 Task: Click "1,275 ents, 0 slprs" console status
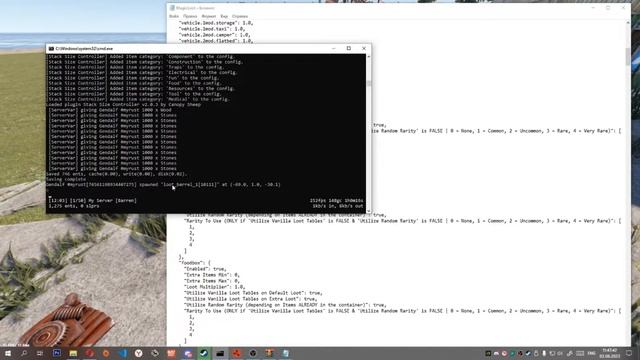click(x=74, y=206)
